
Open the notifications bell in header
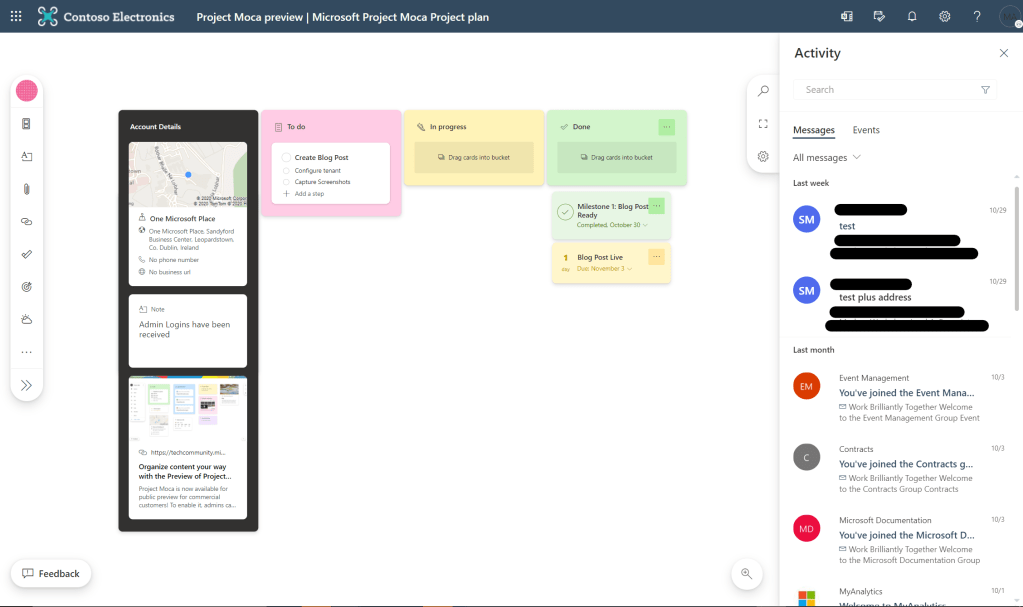(911, 16)
